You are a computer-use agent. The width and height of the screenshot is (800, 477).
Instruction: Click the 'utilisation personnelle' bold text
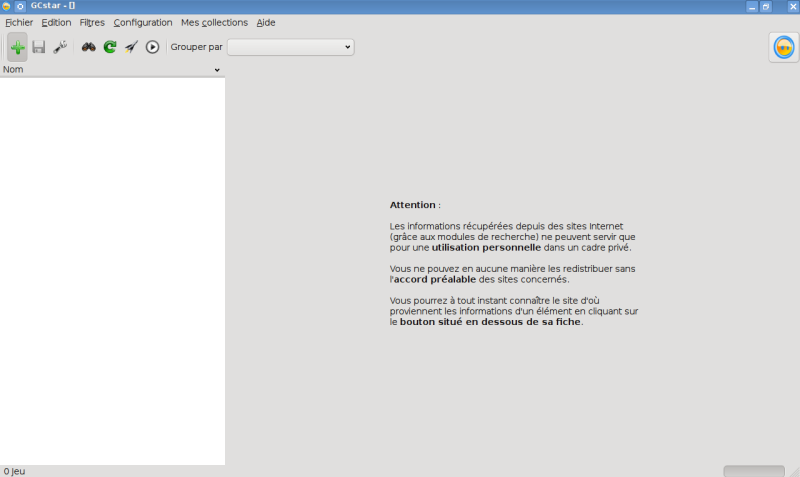(486, 247)
